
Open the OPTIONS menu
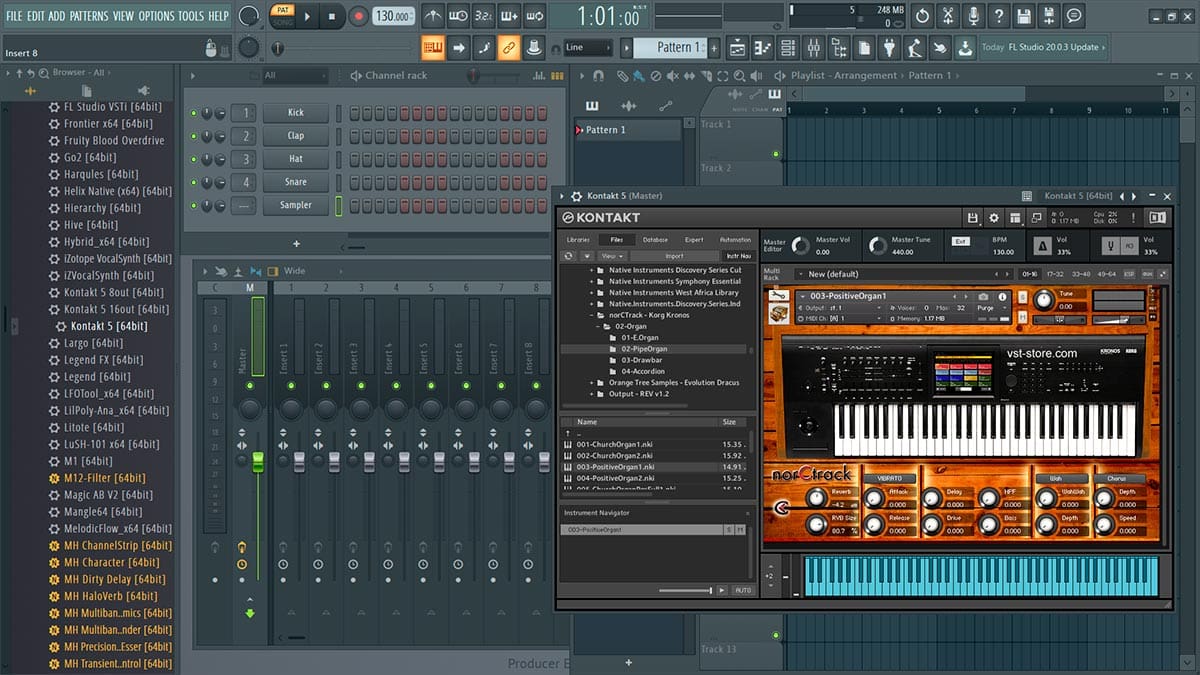pos(156,16)
